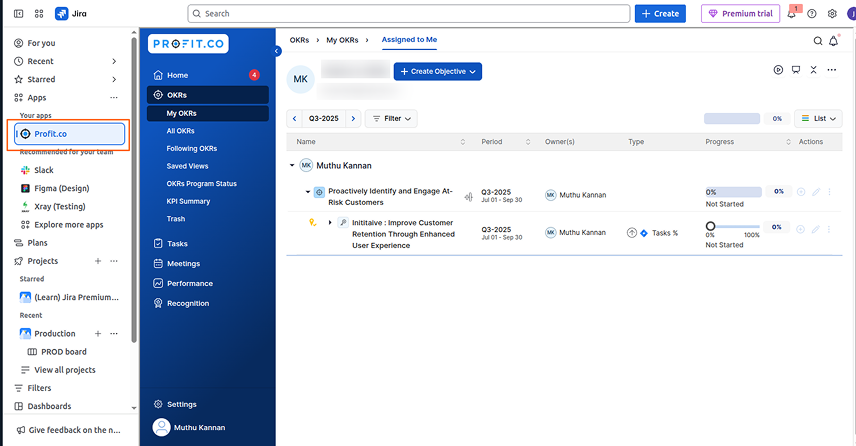Sort by the Name column
Viewport: 856px width, 446px height.
tap(462, 142)
